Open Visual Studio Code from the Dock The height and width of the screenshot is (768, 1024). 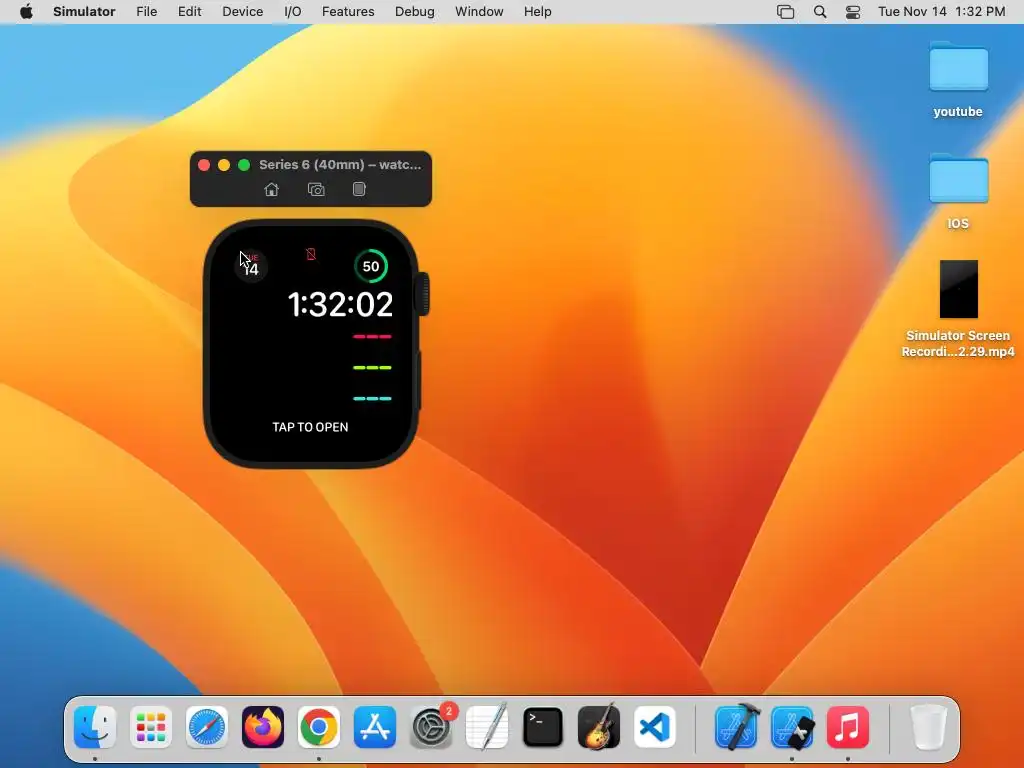pyautogui.click(x=655, y=727)
